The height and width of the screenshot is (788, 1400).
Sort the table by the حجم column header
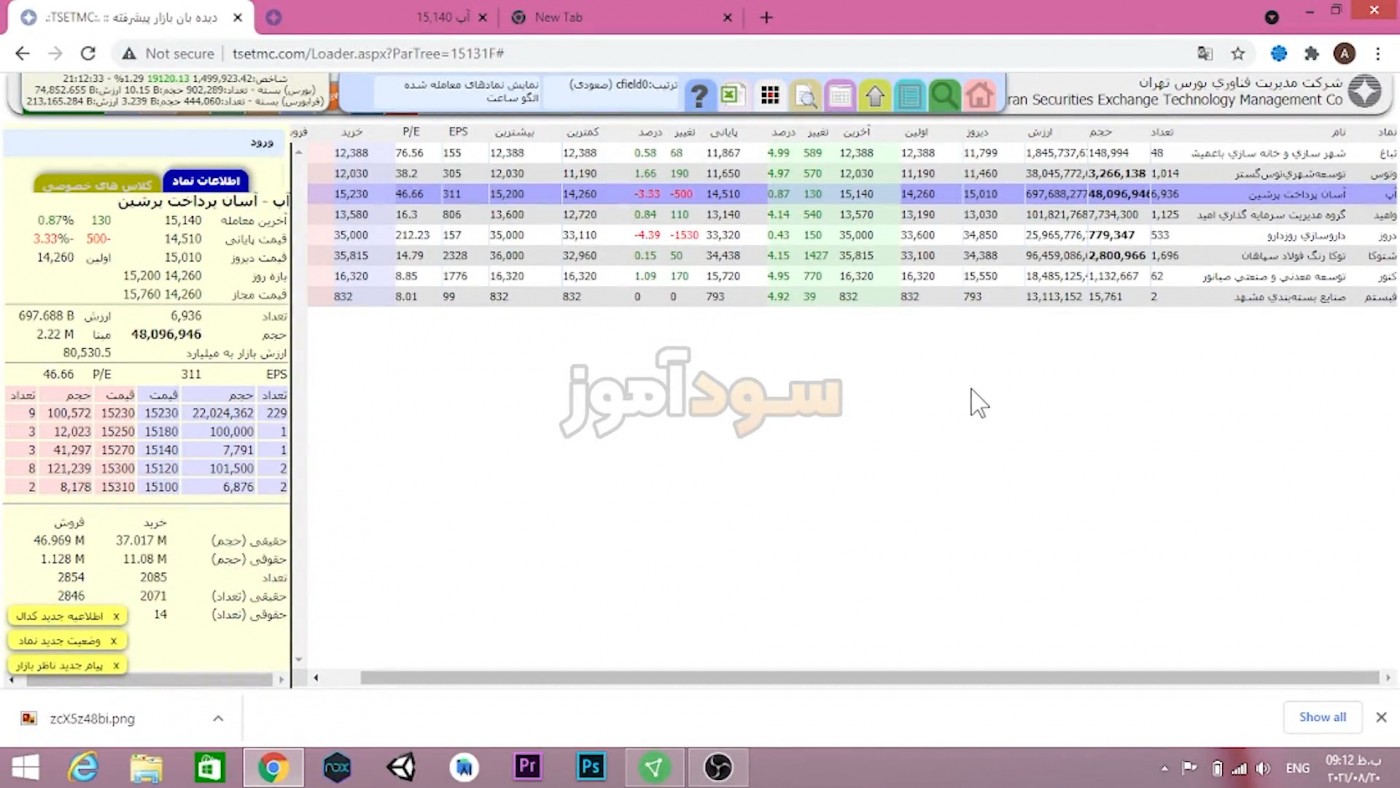point(1100,132)
